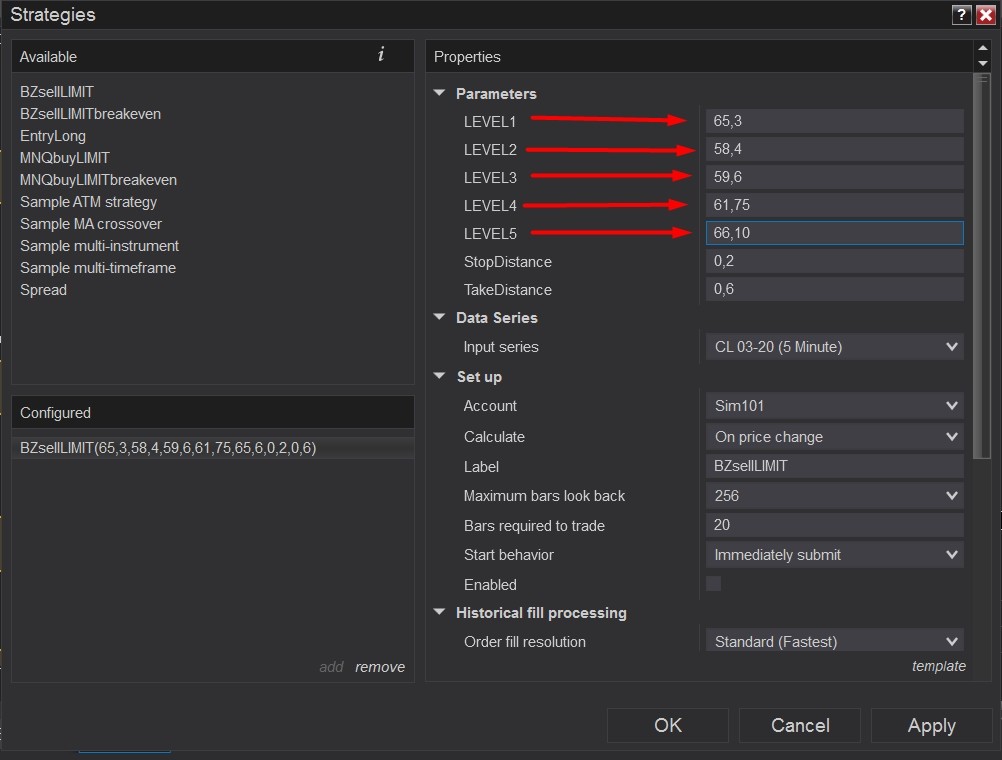1002x760 pixels.
Task: Click the Apply button
Action: 932,725
